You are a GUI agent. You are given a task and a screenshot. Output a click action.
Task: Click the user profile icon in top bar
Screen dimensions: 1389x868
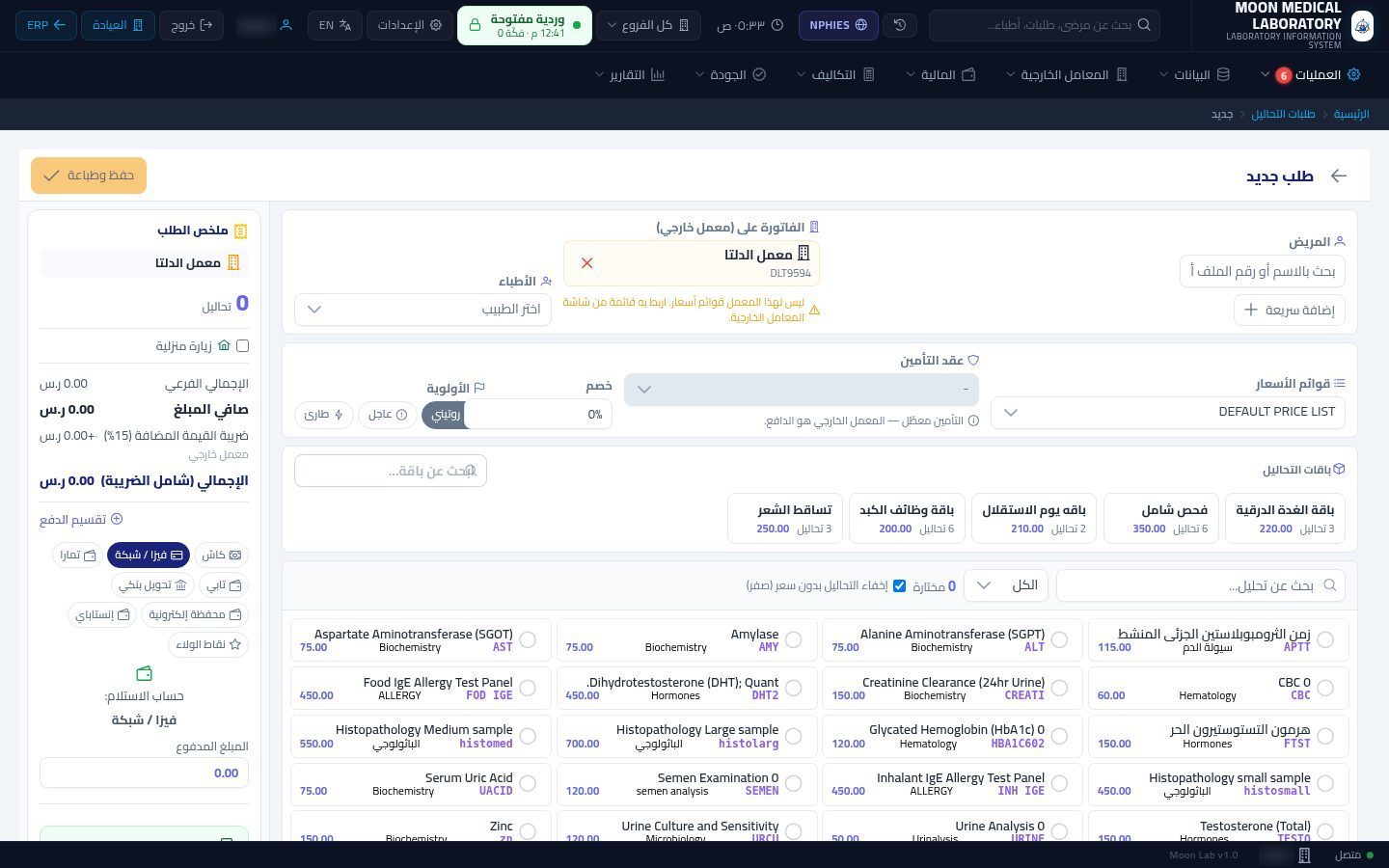pos(286,25)
